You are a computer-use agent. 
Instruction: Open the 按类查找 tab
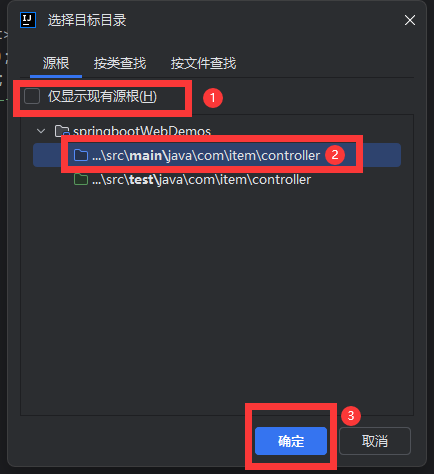(120, 63)
